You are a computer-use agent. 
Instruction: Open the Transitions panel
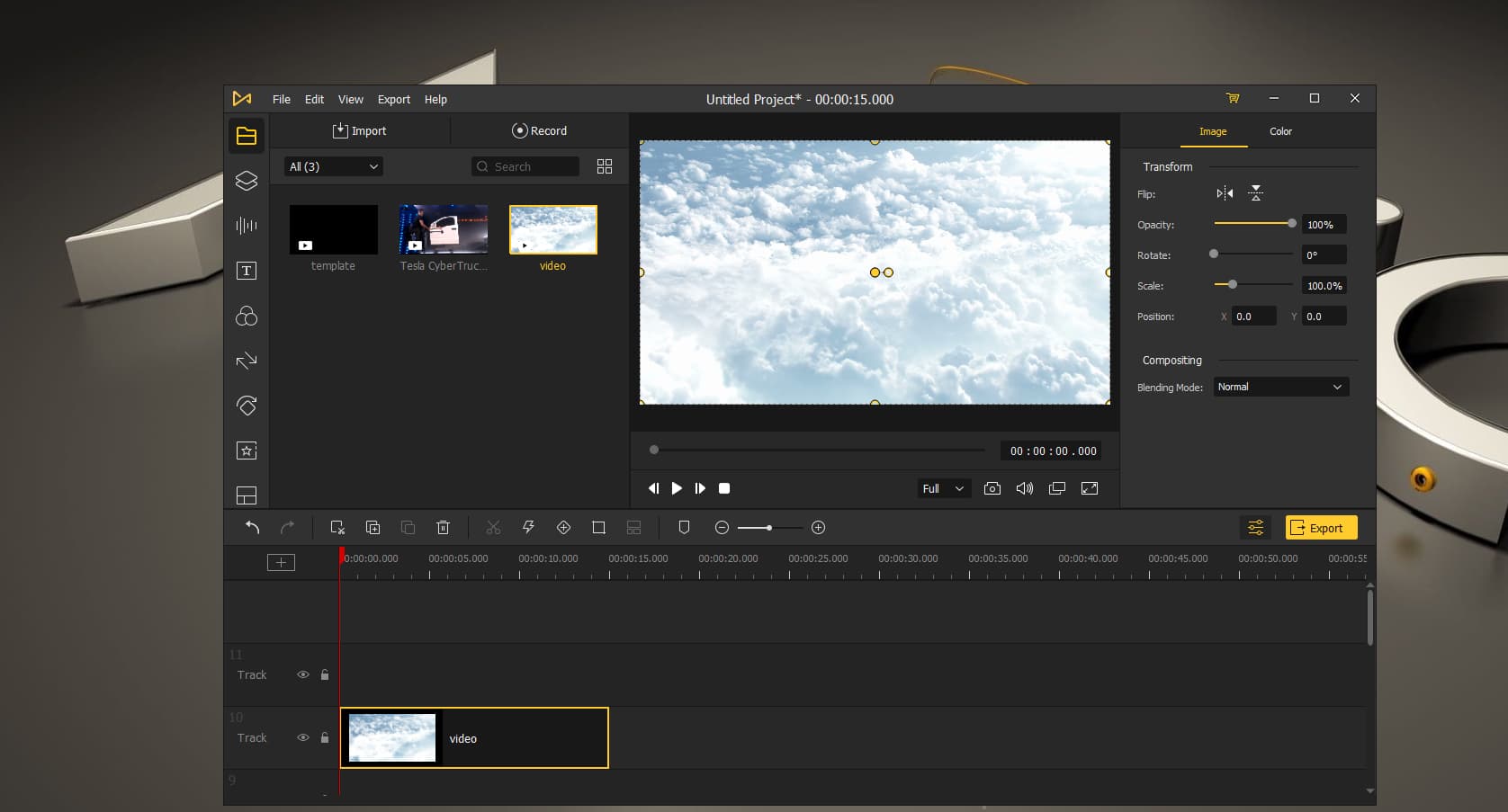[246, 361]
